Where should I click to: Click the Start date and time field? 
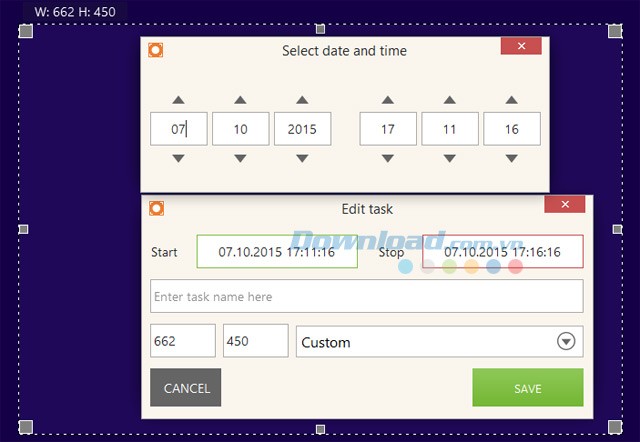click(277, 252)
